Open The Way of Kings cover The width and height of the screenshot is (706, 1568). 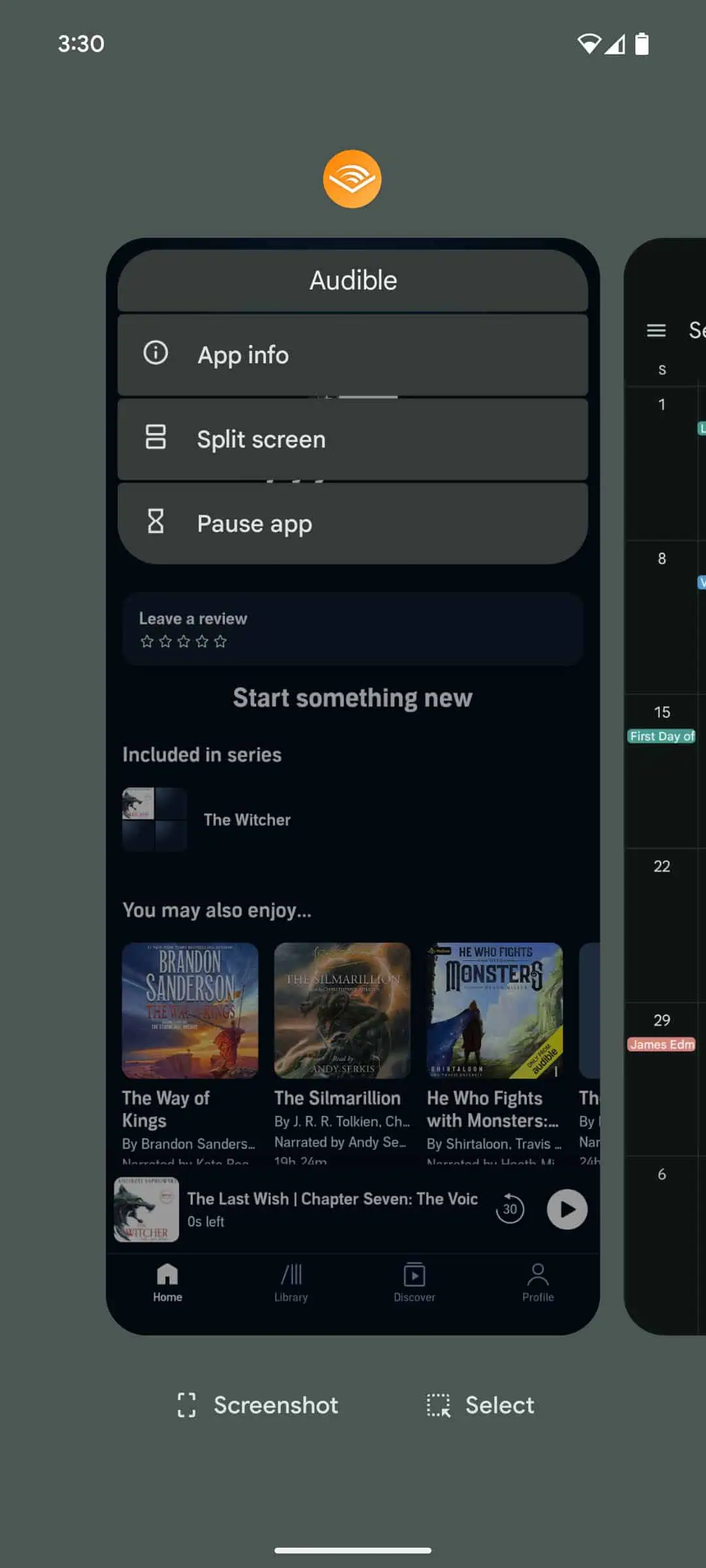tap(190, 1010)
